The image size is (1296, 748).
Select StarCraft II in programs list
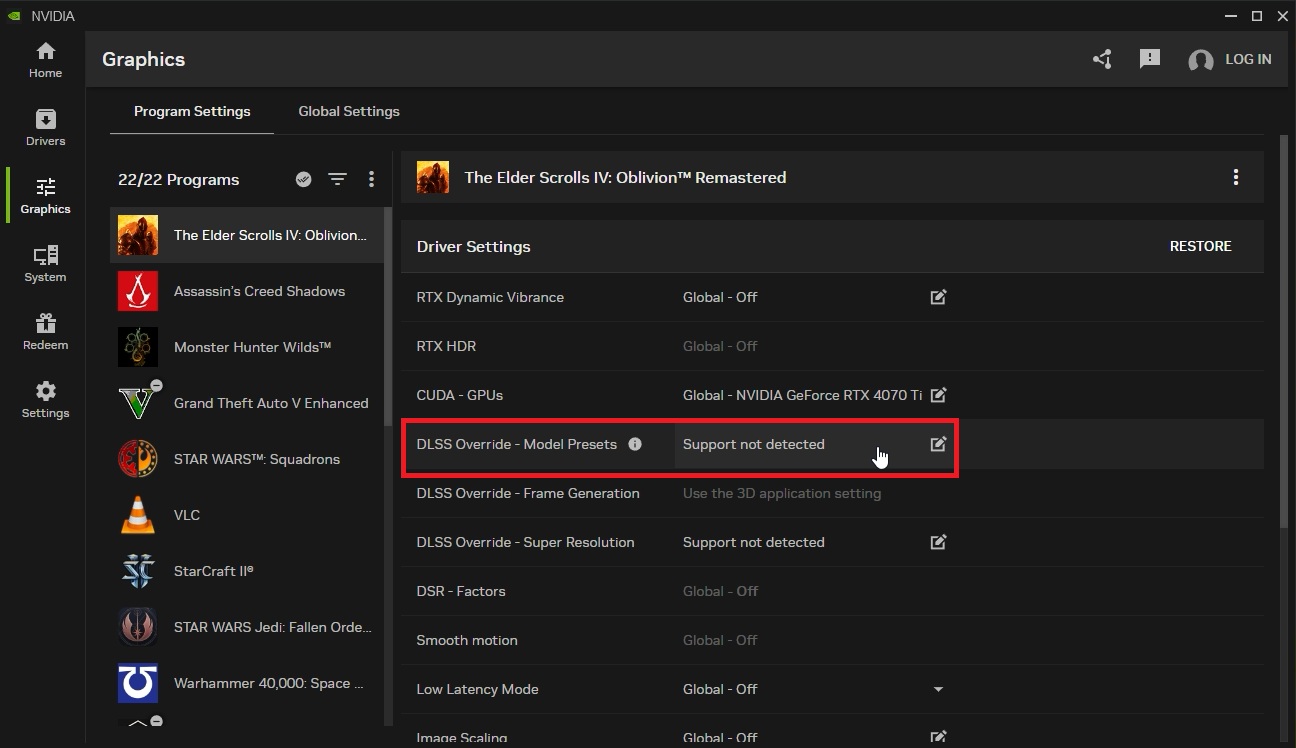246,571
